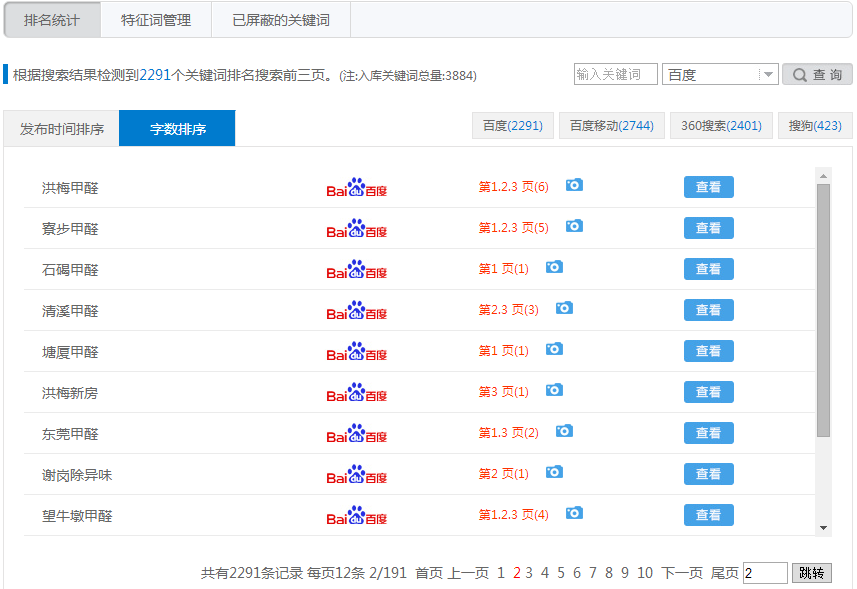Click camera snapshot icon for 洪梅甲醛
The height and width of the screenshot is (589, 857).
pyautogui.click(x=574, y=185)
